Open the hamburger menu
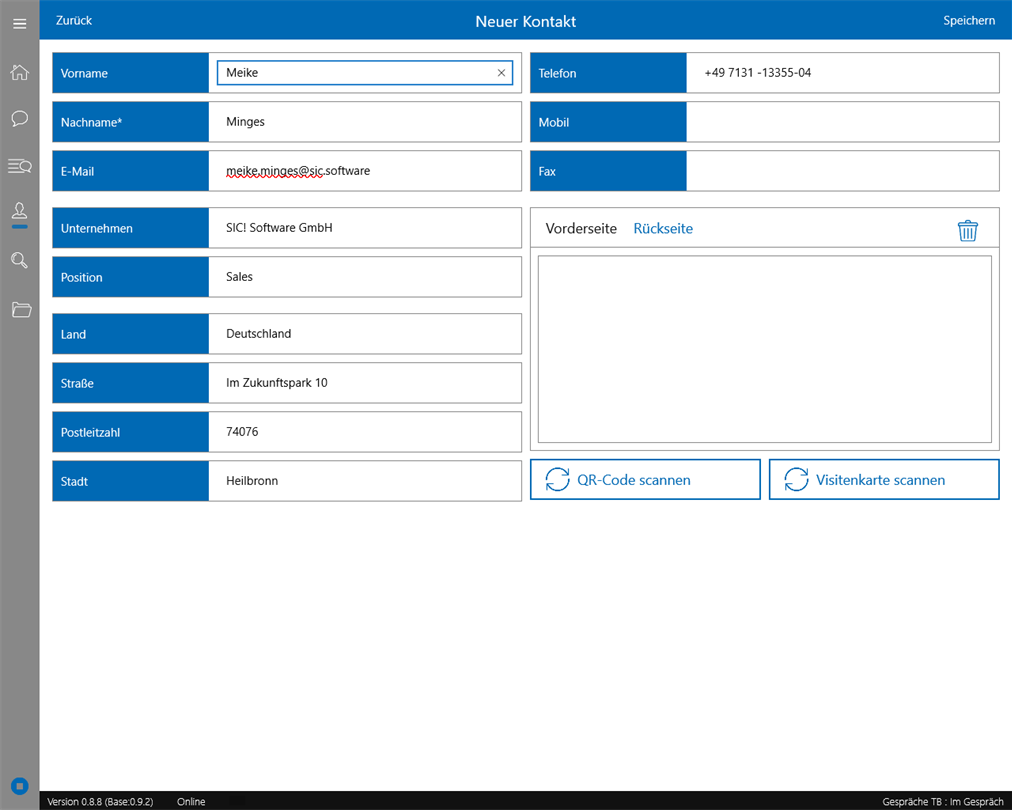 19,24
